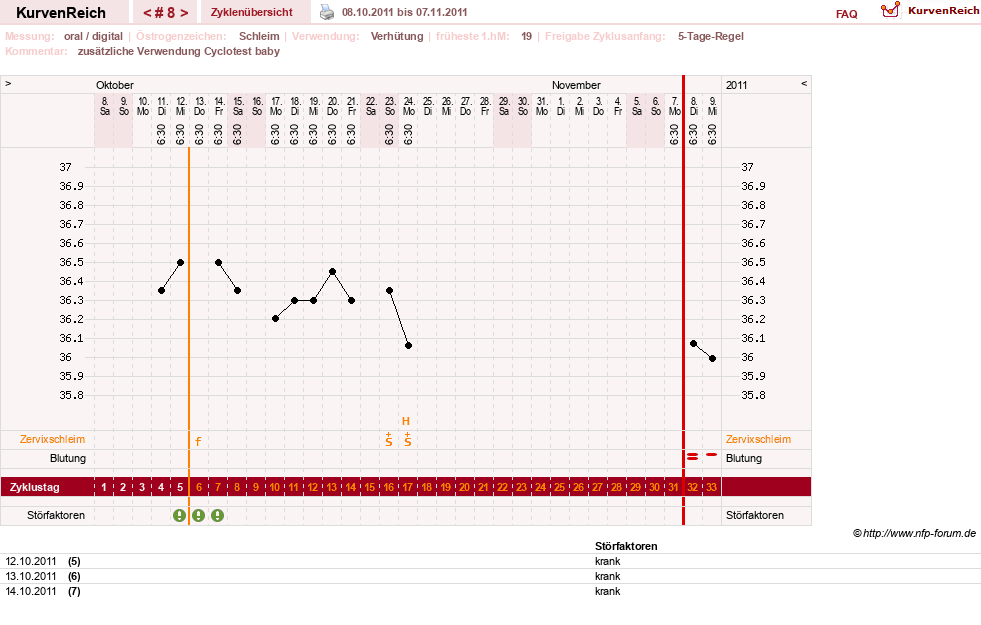Click the früheste 1.hM value '19'

pyautogui.click(x=526, y=36)
